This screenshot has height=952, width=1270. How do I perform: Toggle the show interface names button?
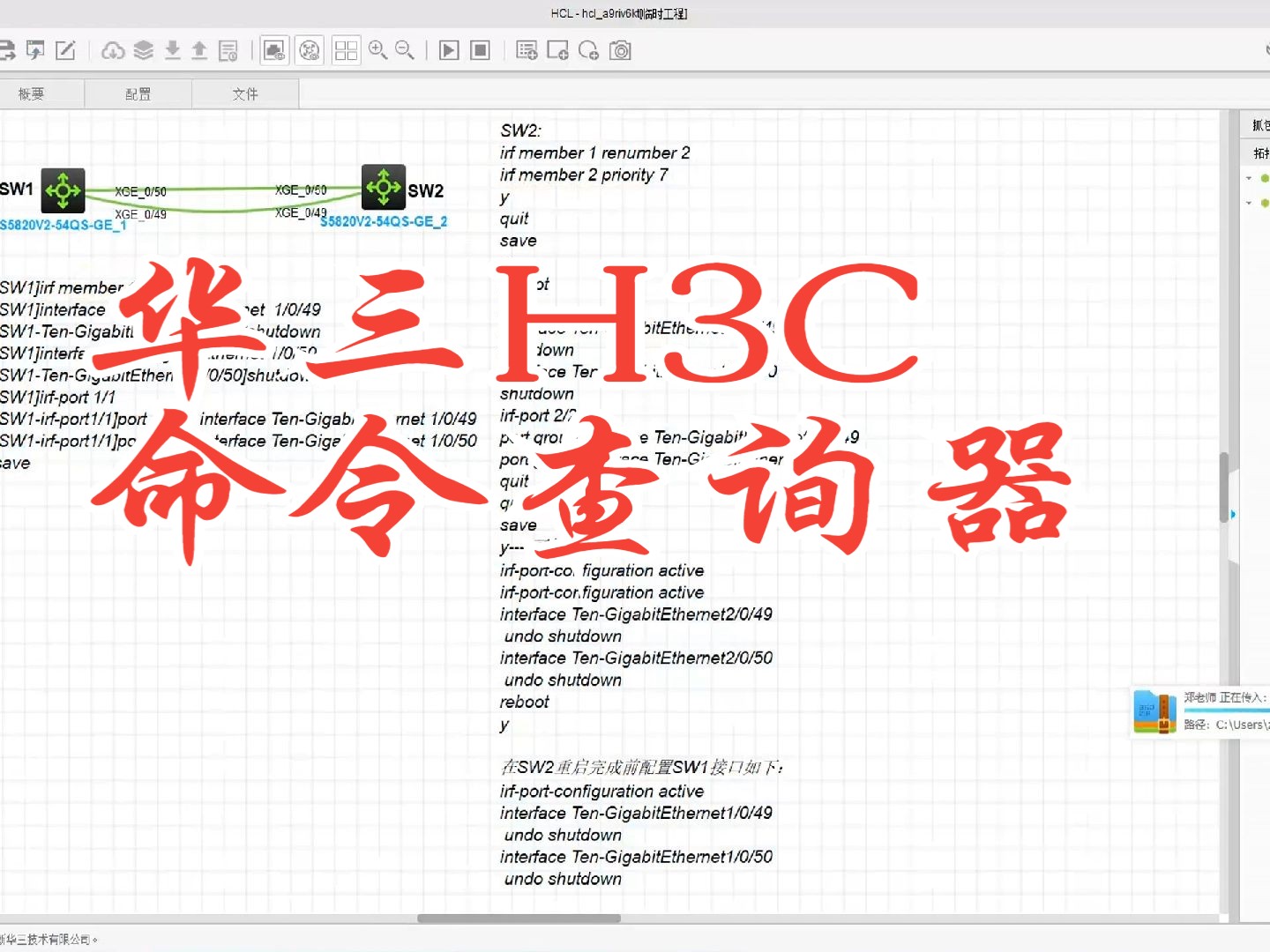click(x=275, y=50)
